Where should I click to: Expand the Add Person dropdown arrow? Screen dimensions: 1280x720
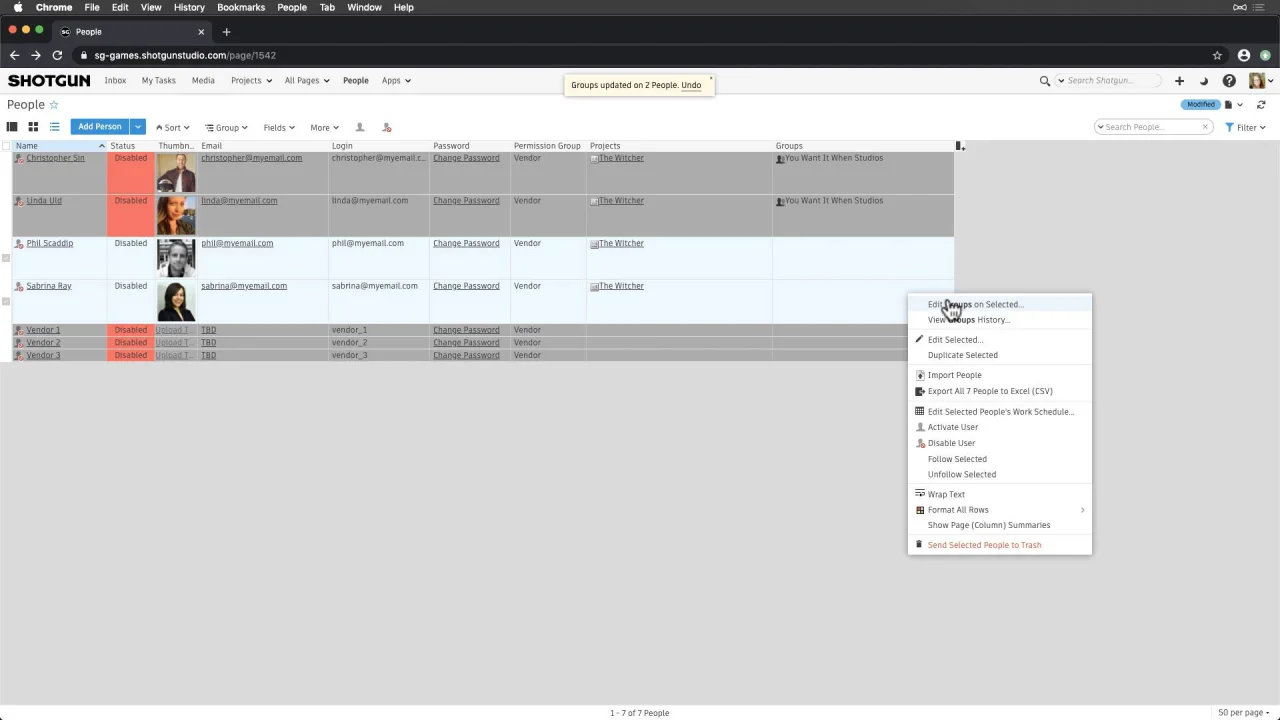(138, 127)
